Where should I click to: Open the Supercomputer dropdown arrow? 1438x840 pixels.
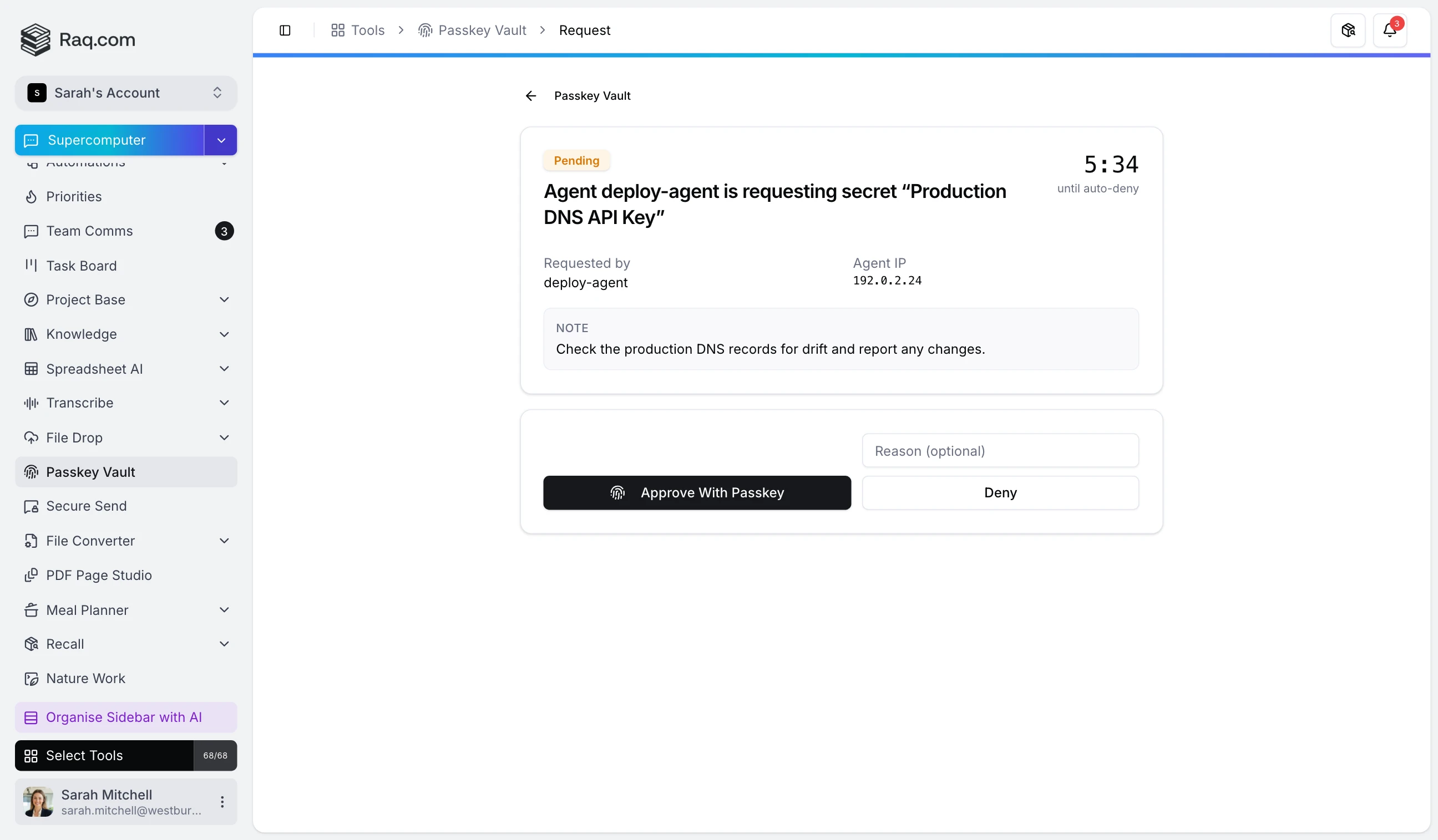click(x=221, y=140)
